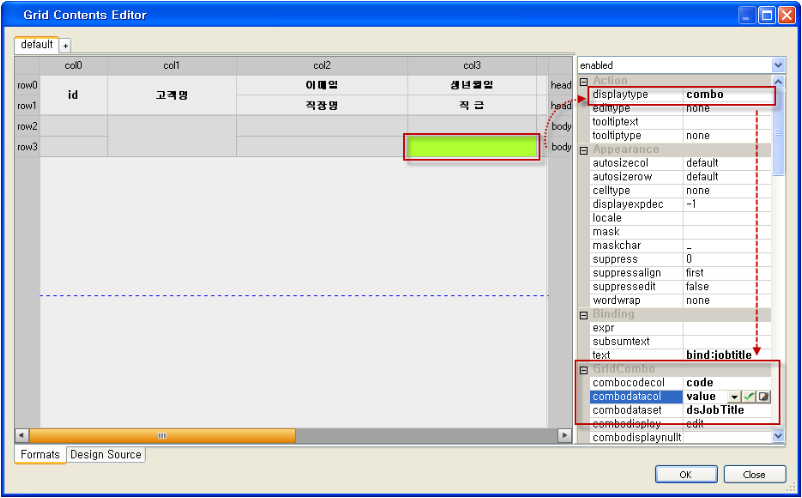Click the Close button

[754, 474]
